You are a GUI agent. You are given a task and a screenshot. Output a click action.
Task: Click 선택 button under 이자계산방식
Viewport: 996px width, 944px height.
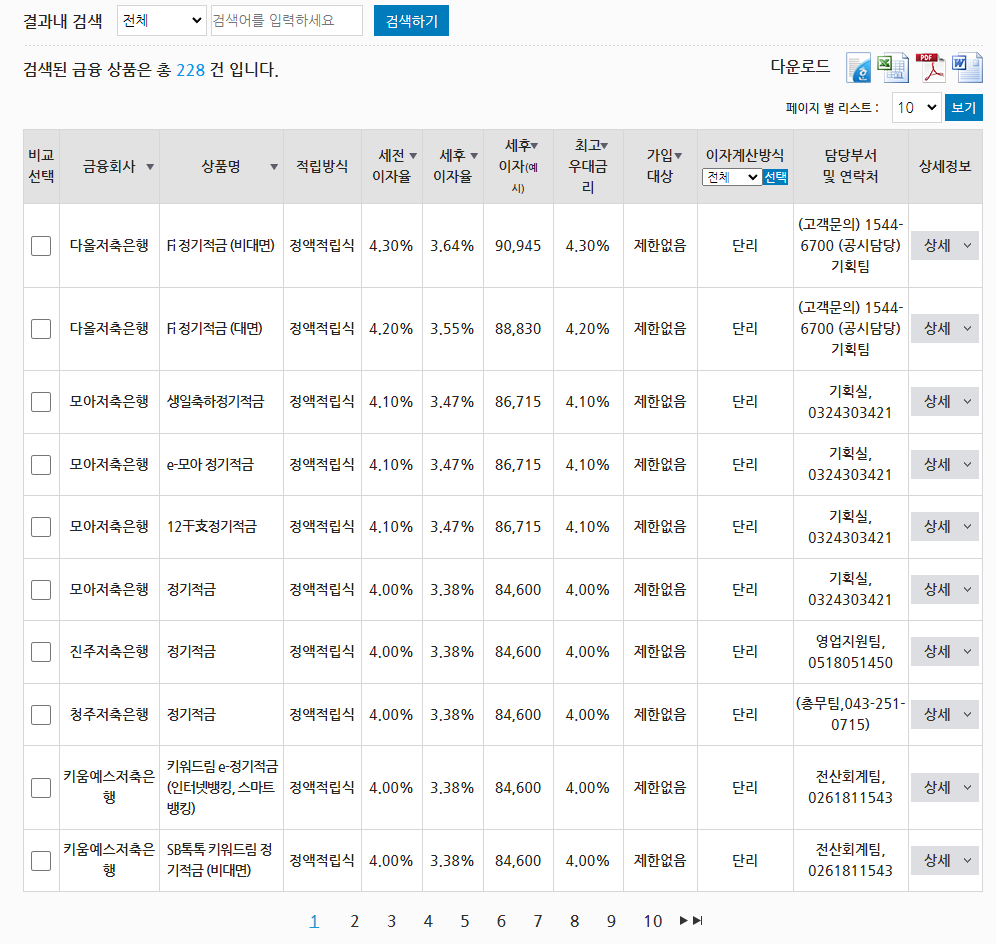click(776, 177)
